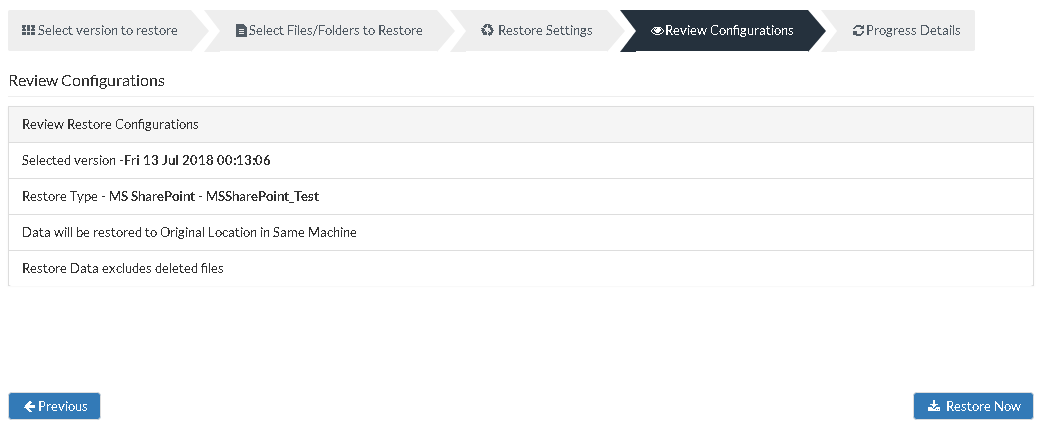Click the Selected version date row
The height and width of the screenshot is (434, 1057).
[520, 160]
